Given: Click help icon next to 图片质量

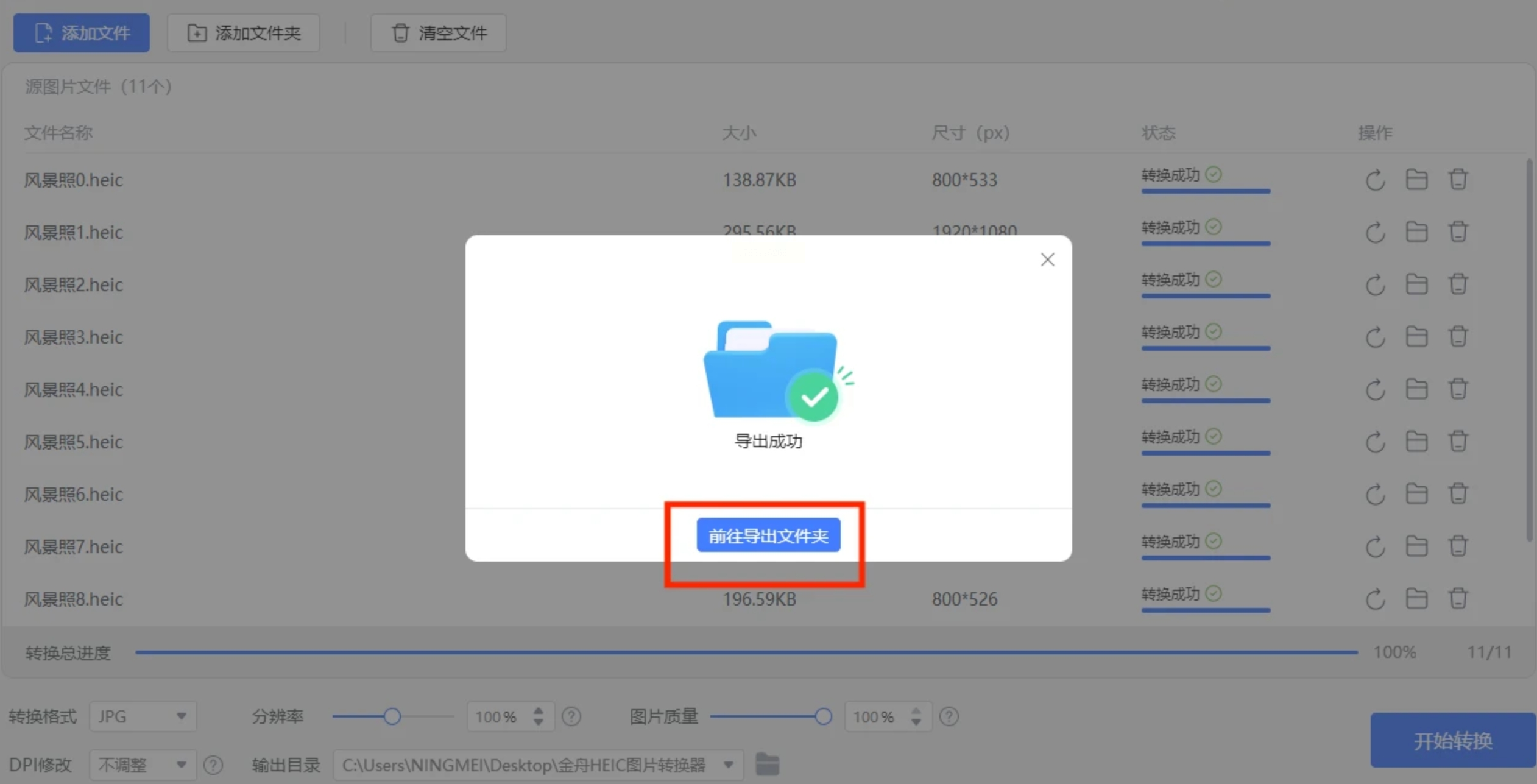Looking at the screenshot, I should click(x=949, y=716).
